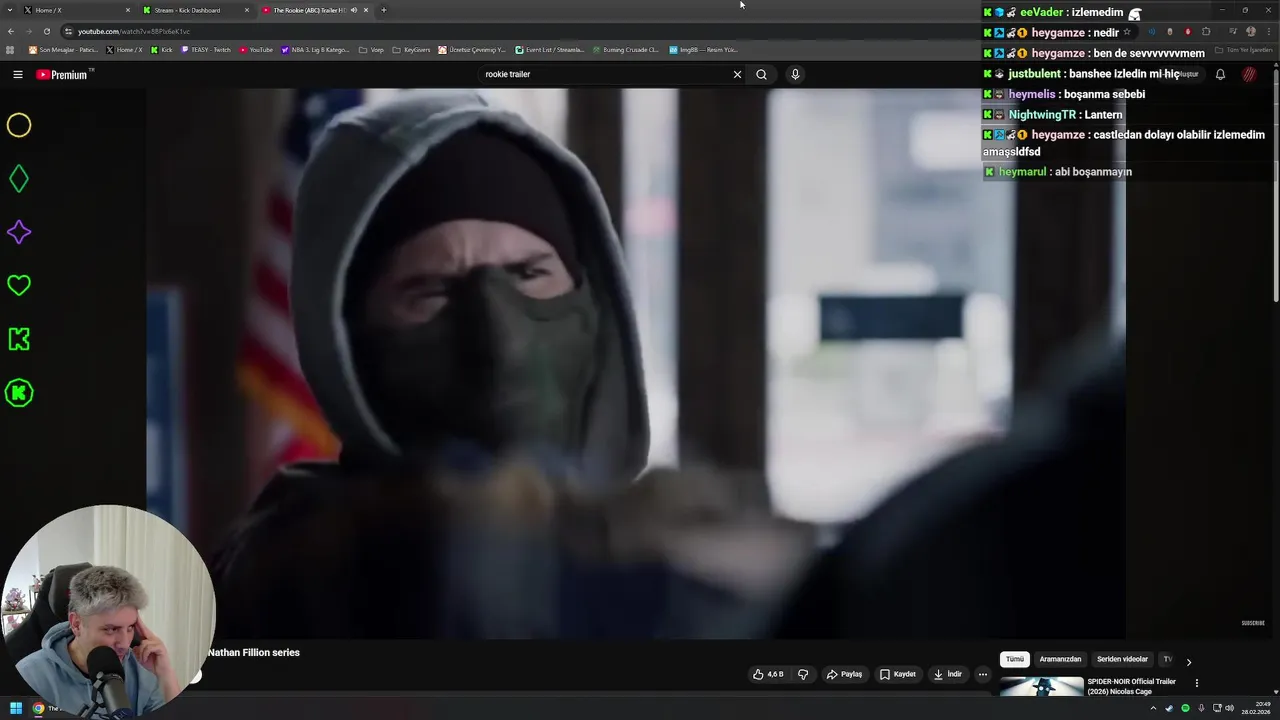Viewport: 1280px width, 720px height.
Task: Clear the 'rookie trailer' search text
Action: click(x=737, y=74)
